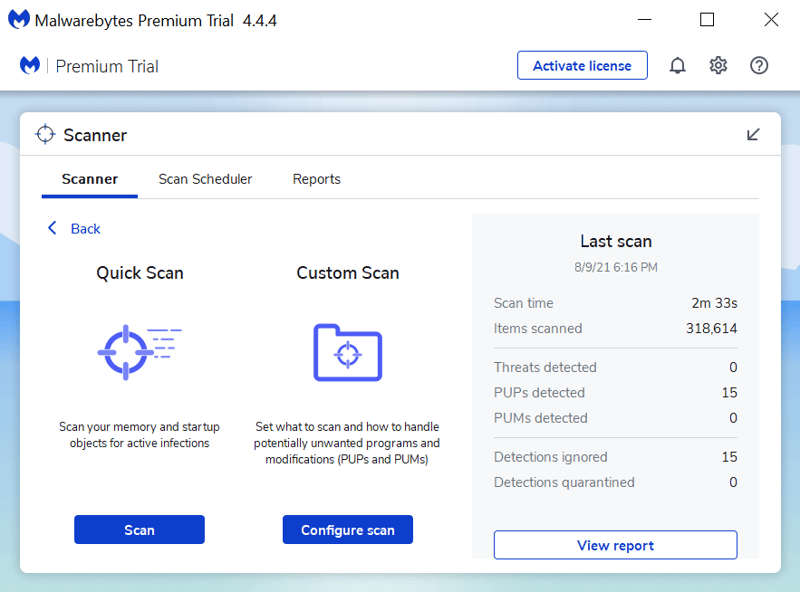Click the Scanner crosshair icon in panel title
Viewport: 800px width, 592px height.
click(45, 134)
